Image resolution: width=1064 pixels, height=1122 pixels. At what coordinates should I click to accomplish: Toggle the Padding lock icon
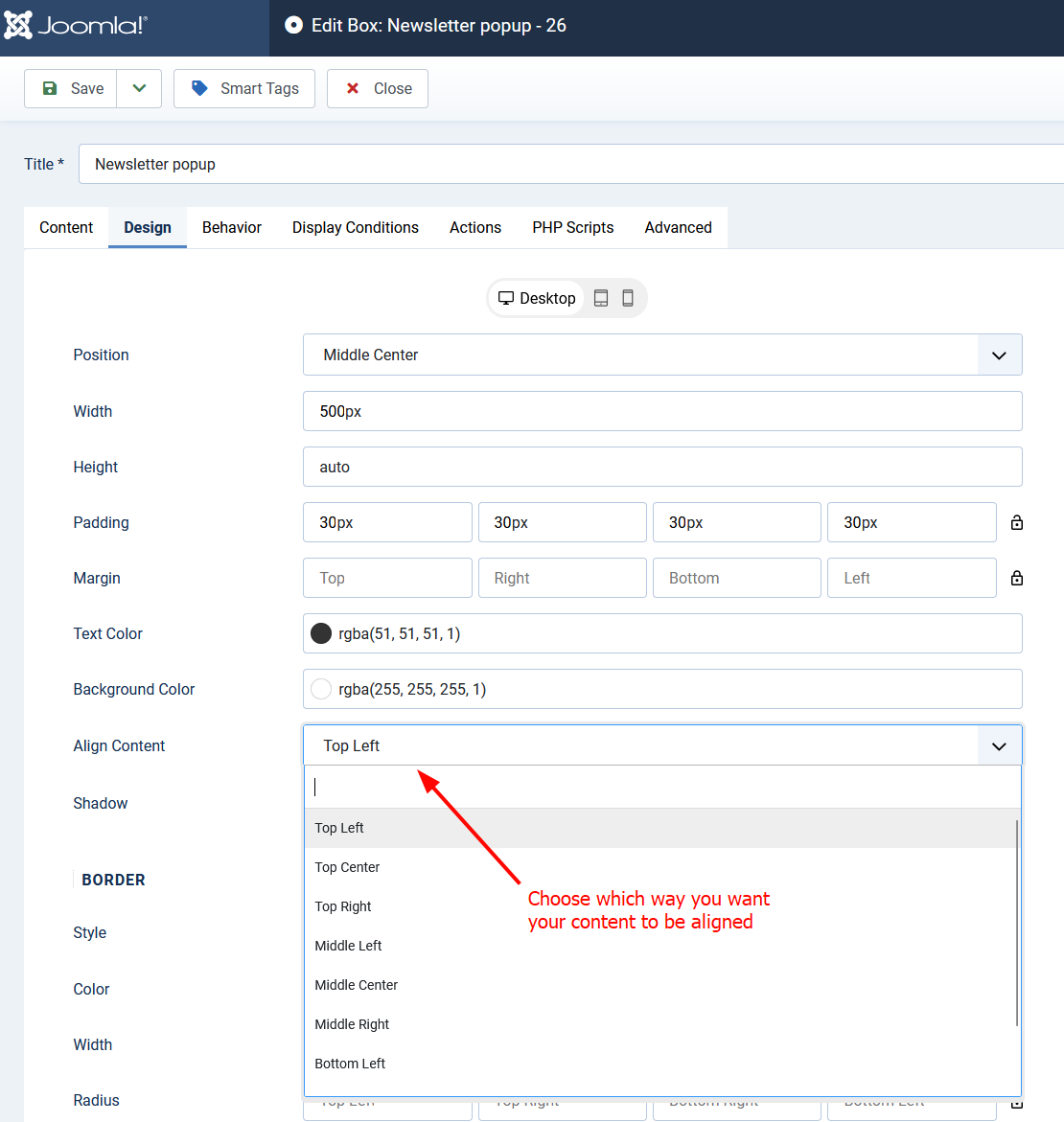click(x=1017, y=522)
